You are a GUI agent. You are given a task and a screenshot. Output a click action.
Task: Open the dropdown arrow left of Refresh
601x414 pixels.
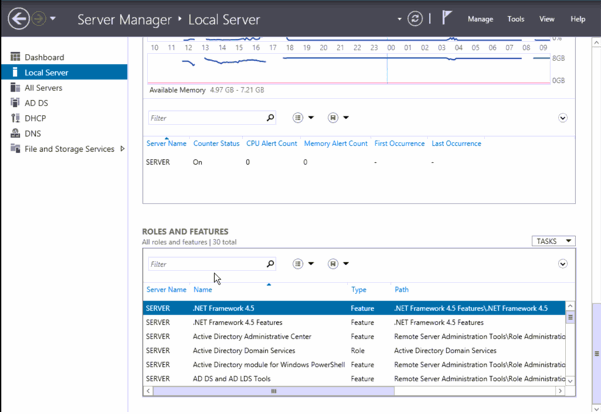pyautogui.click(x=399, y=19)
